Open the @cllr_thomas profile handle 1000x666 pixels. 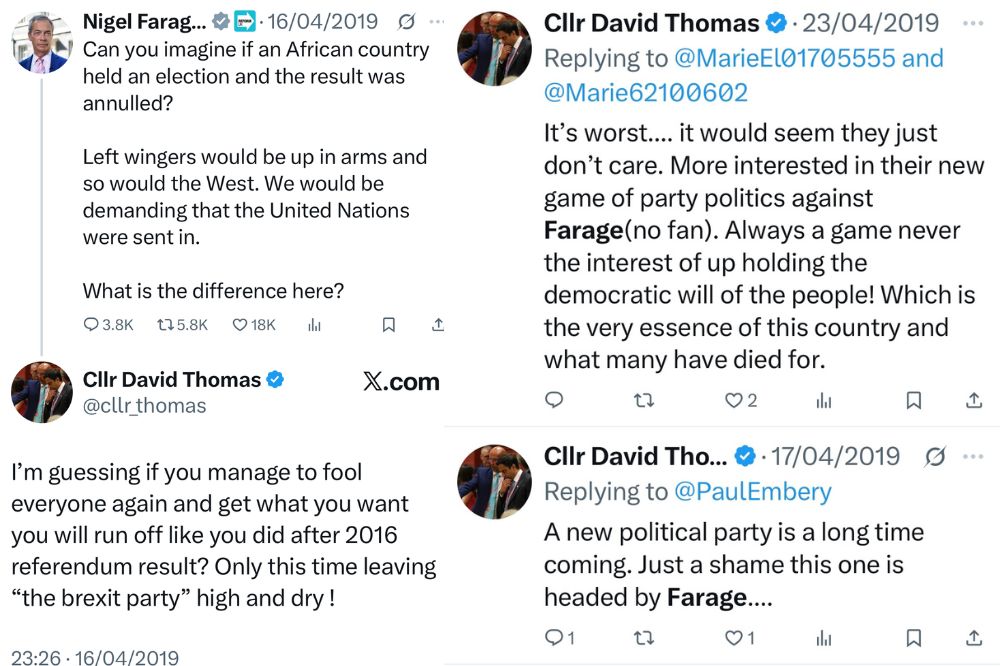pos(145,405)
